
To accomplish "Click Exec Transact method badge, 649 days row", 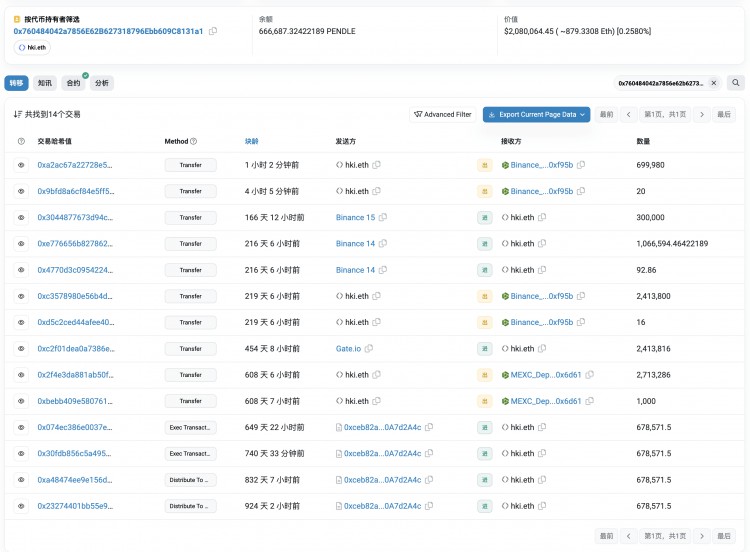I will click(x=190, y=427).
